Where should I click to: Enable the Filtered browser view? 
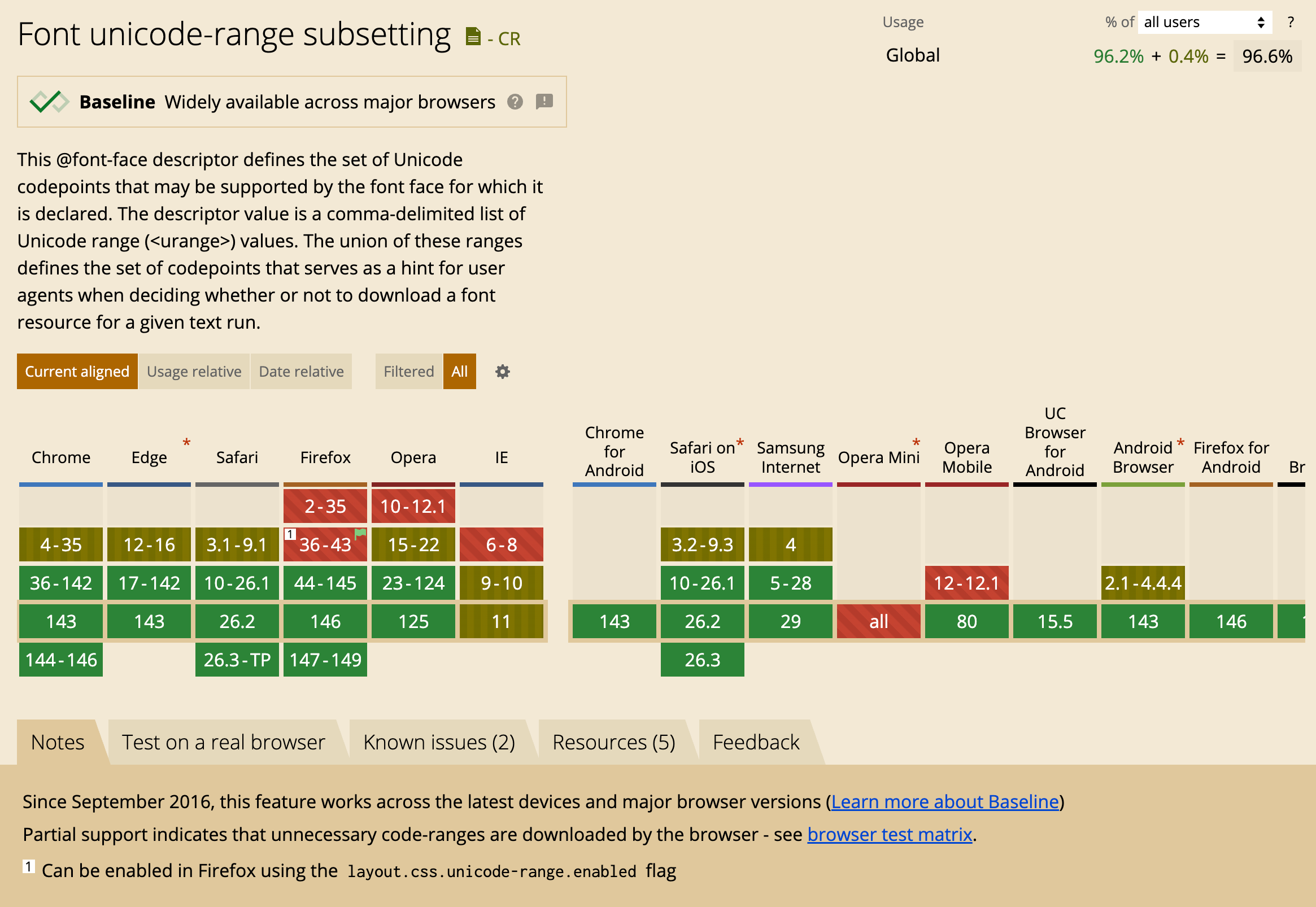coord(408,372)
